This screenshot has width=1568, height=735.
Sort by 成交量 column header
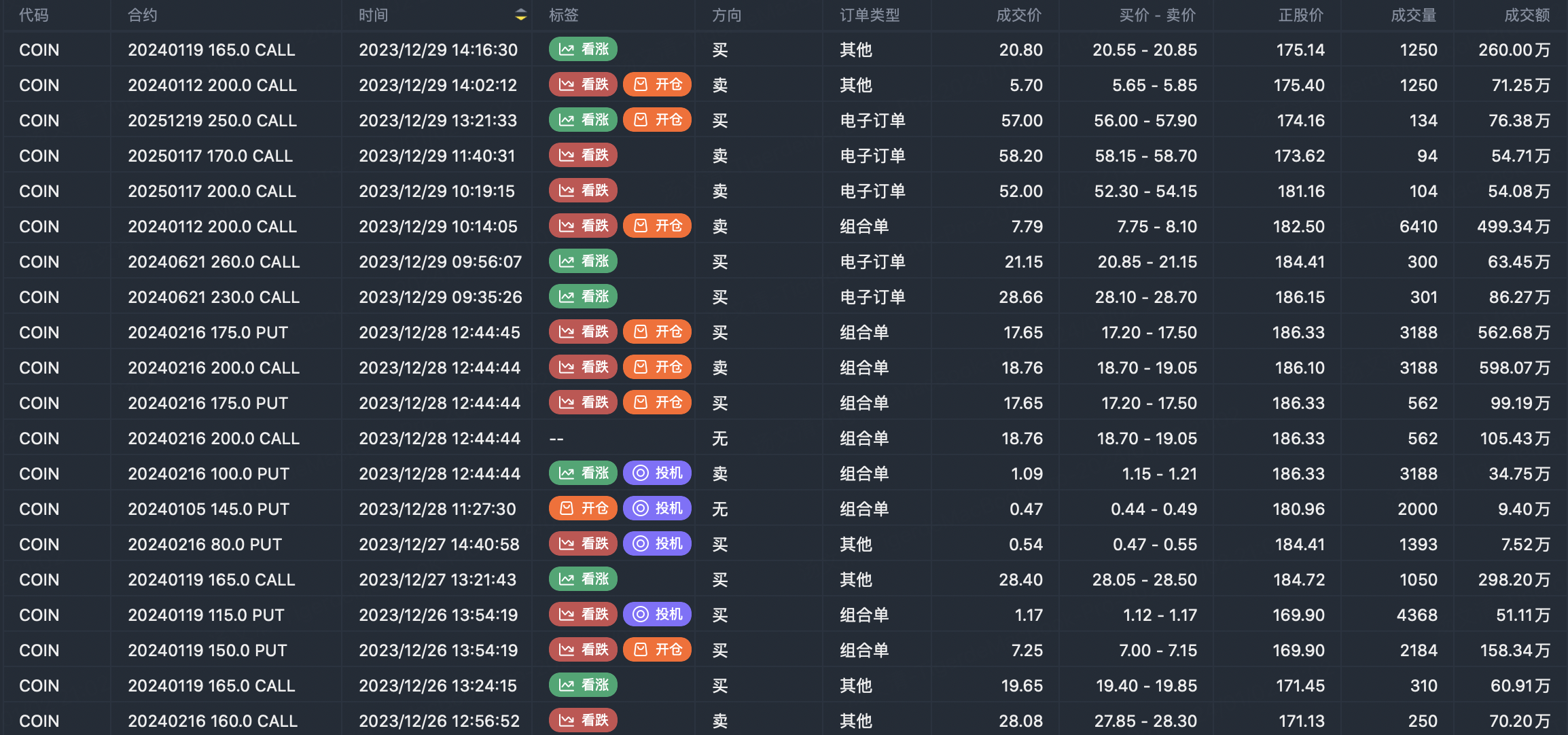coord(1413,15)
